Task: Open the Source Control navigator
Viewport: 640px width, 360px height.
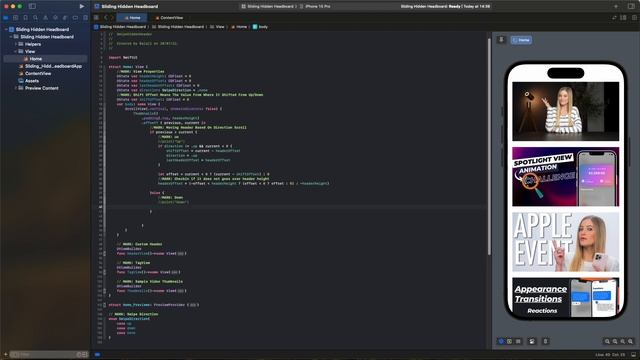Action: point(16,18)
